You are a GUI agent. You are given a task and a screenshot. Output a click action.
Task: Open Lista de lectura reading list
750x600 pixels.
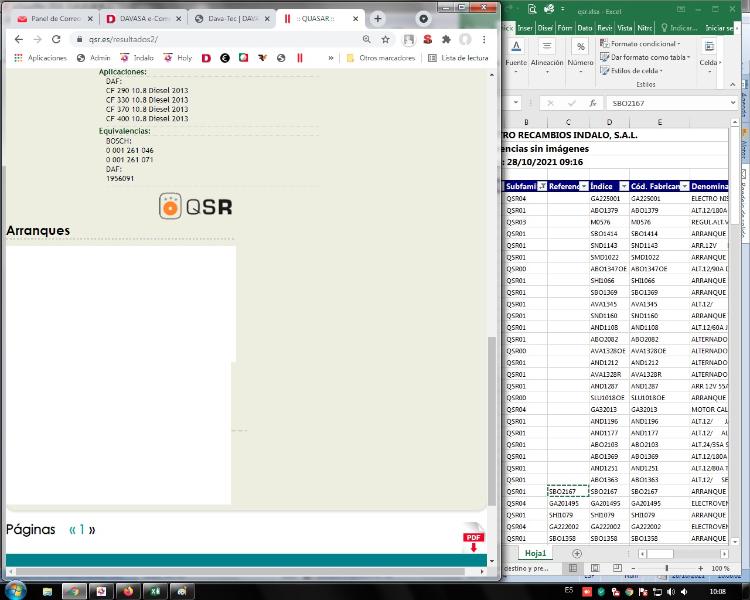click(x=458, y=58)
